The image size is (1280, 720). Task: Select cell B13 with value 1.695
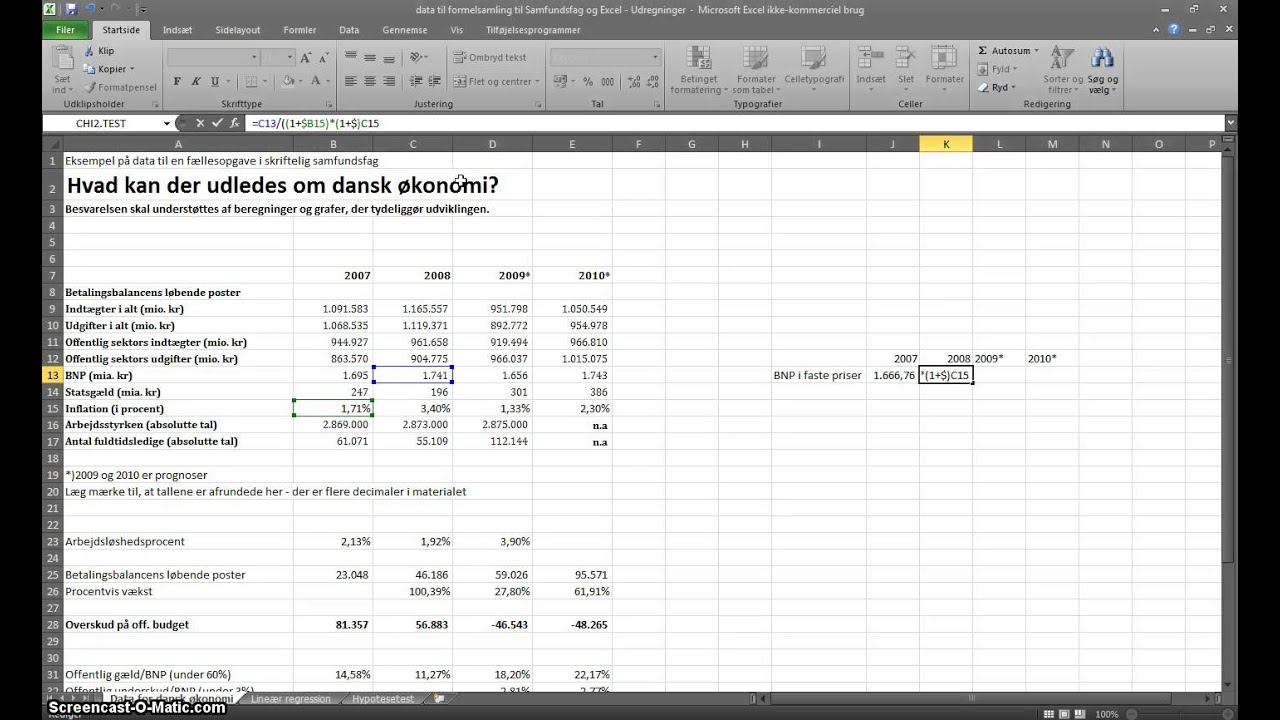point(333,375)
